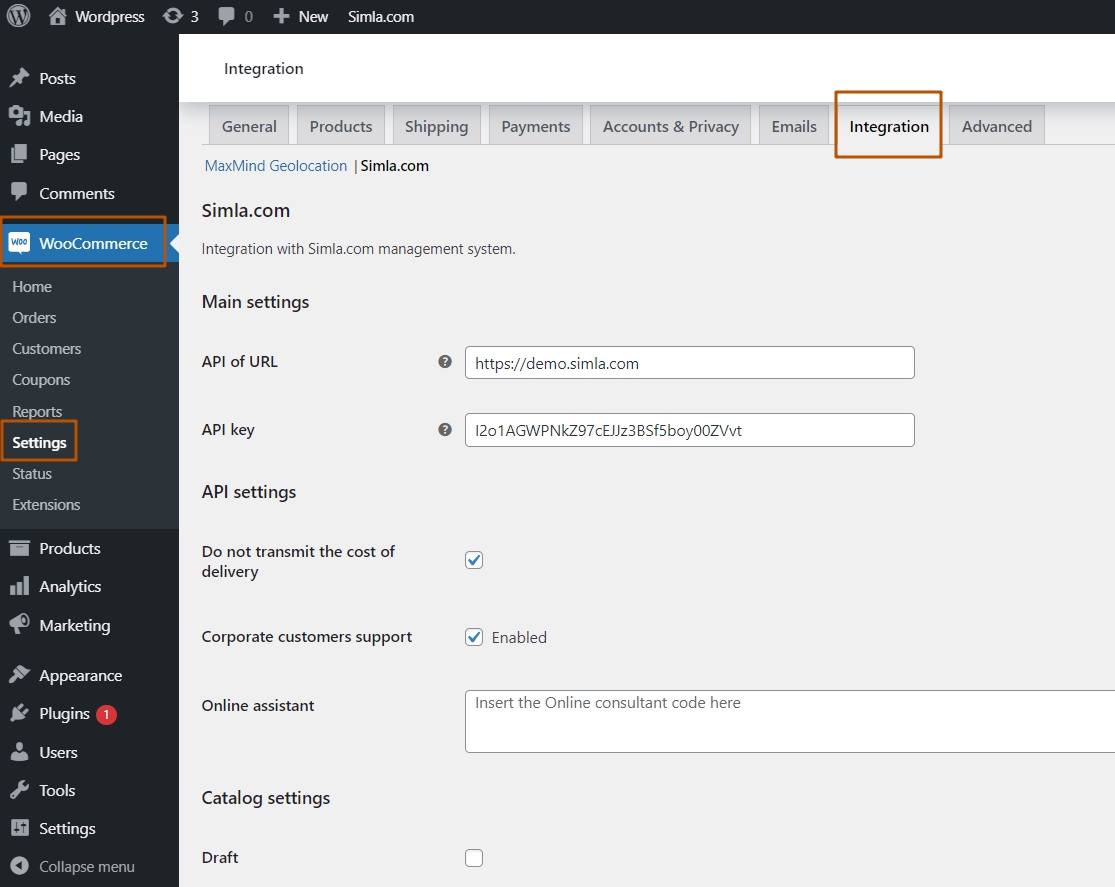Click the help icon beside API key
The image size is (1115, 887).
click(x=445, y=430)
